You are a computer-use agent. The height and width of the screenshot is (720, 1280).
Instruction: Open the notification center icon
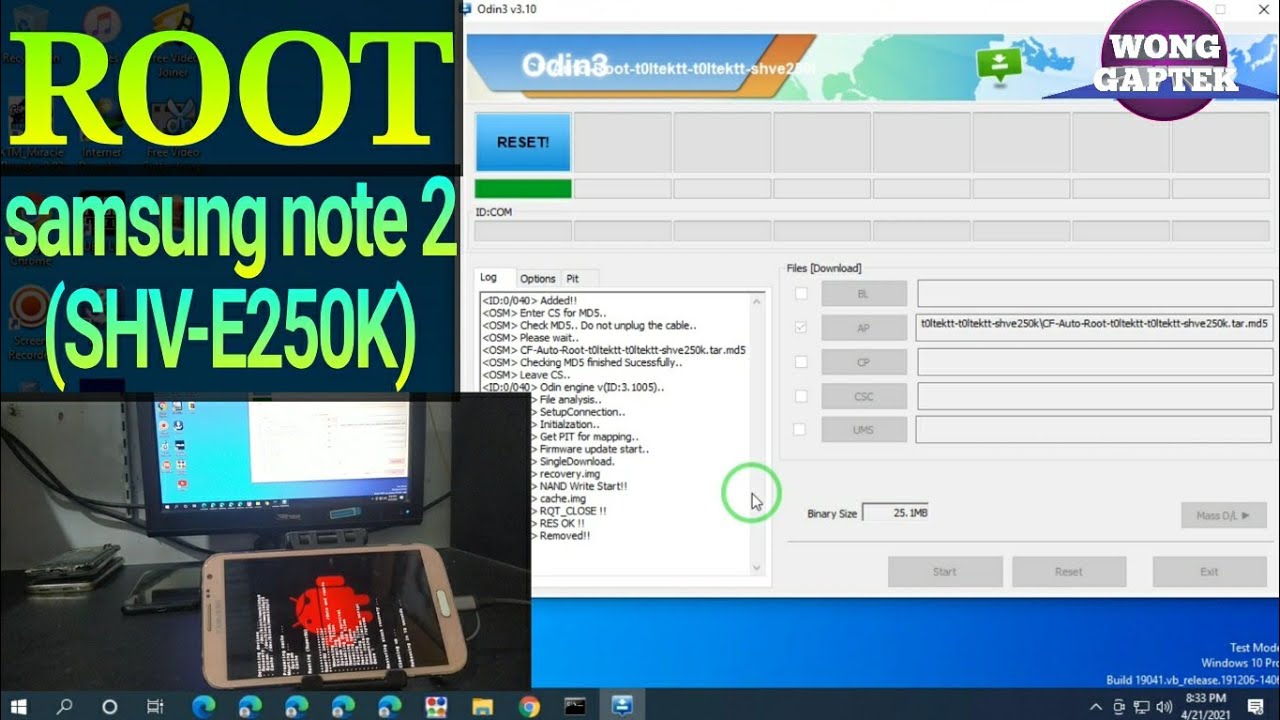pyautogui.click(x=1254, y=706)
